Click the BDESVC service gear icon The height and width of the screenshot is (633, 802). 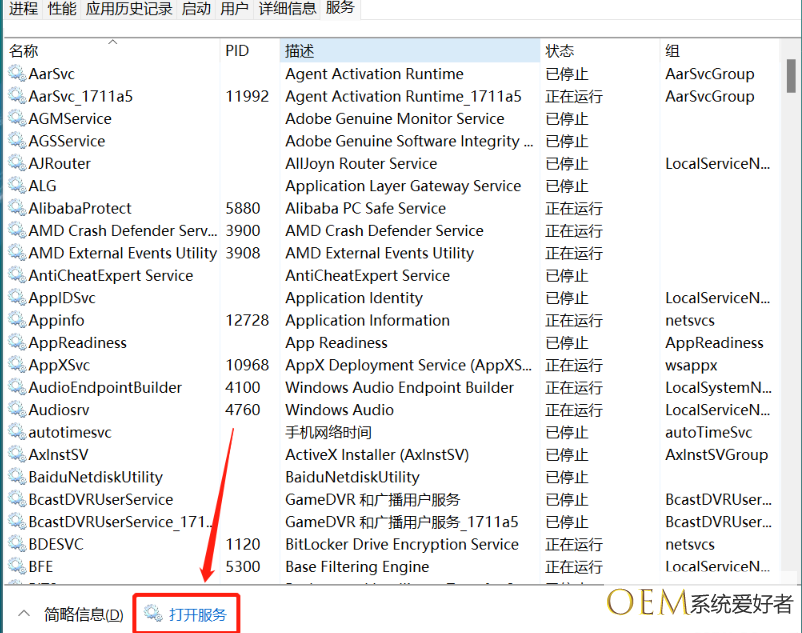pos(17,544)
